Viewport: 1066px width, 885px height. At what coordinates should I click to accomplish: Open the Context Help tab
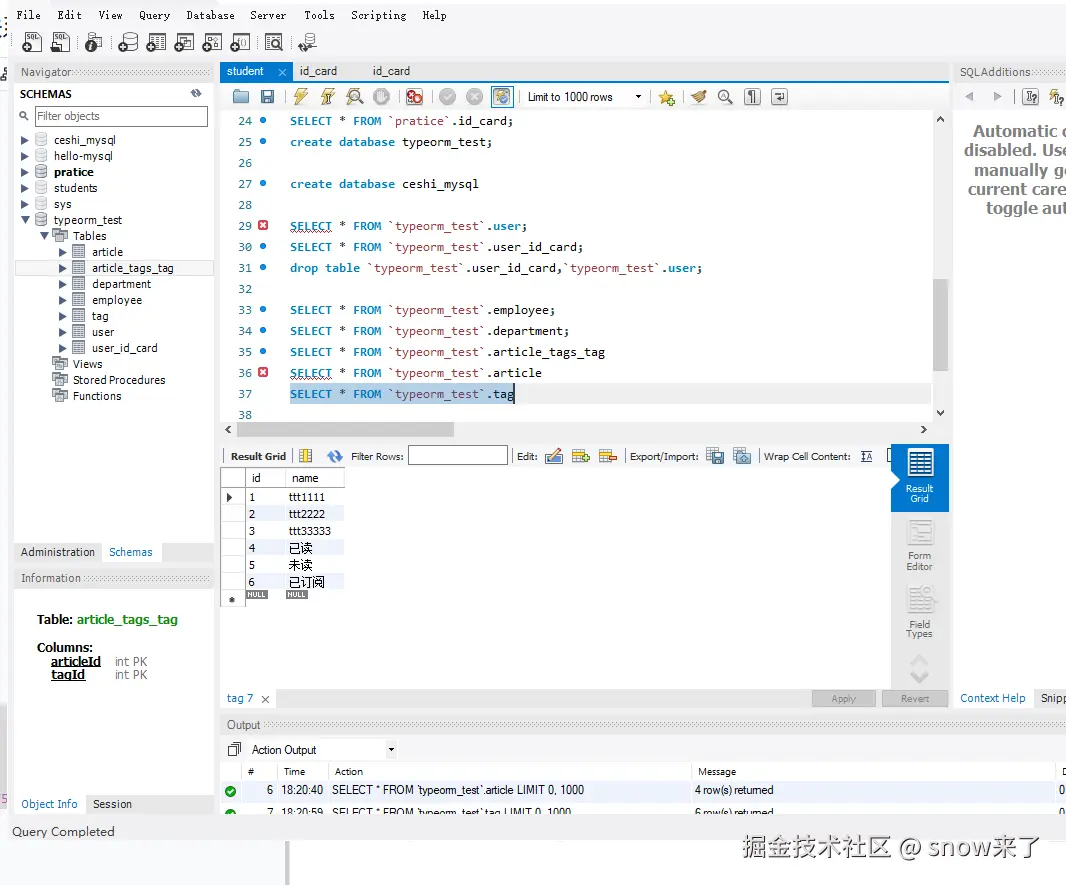[x=993, y=698]
